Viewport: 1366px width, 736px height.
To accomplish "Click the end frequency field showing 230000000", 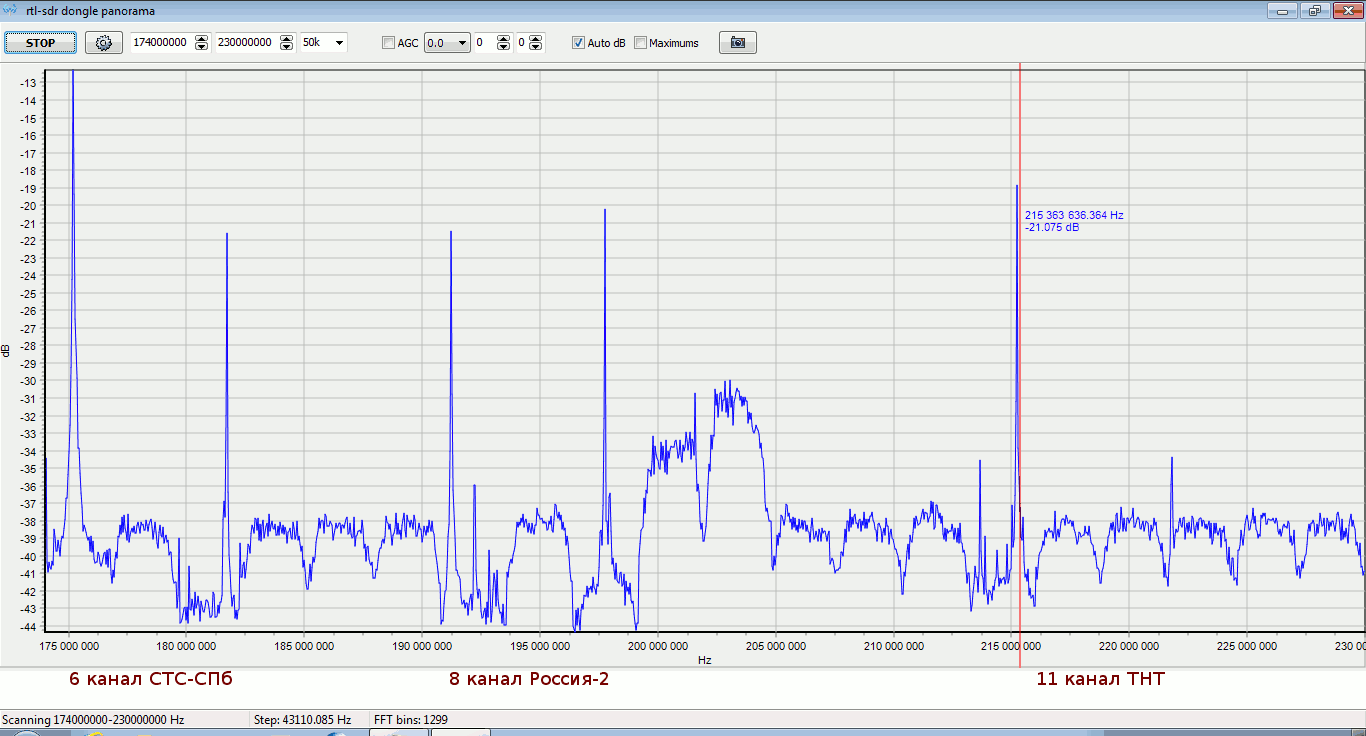I will (245, 43).
